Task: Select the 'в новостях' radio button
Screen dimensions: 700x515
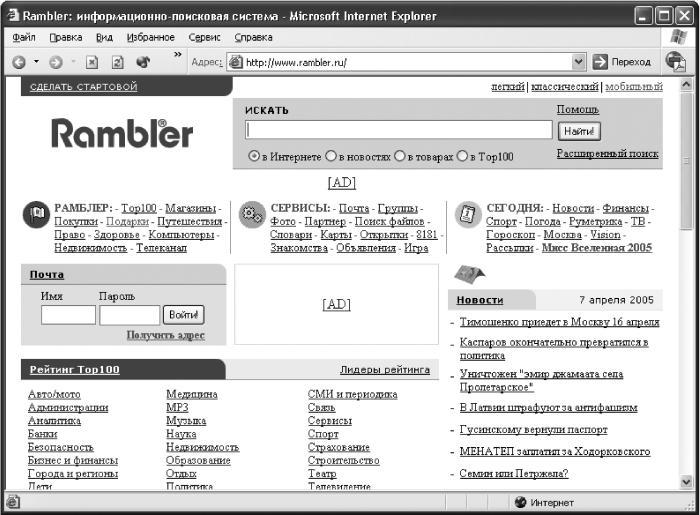Action: tap(330, 156)
